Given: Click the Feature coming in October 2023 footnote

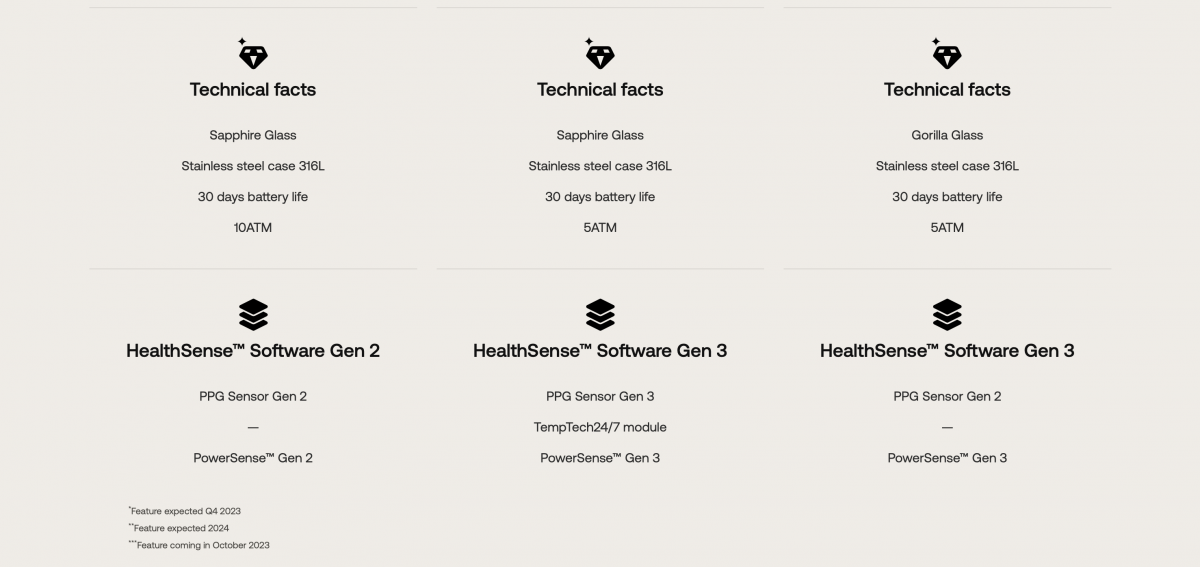Looking at the screenshot, I should coord(201,545).
